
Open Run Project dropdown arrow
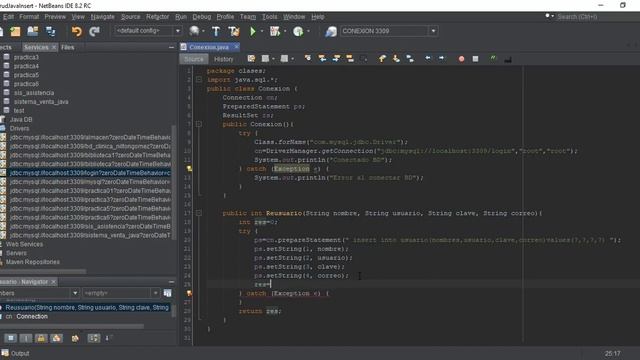(262, 31)
